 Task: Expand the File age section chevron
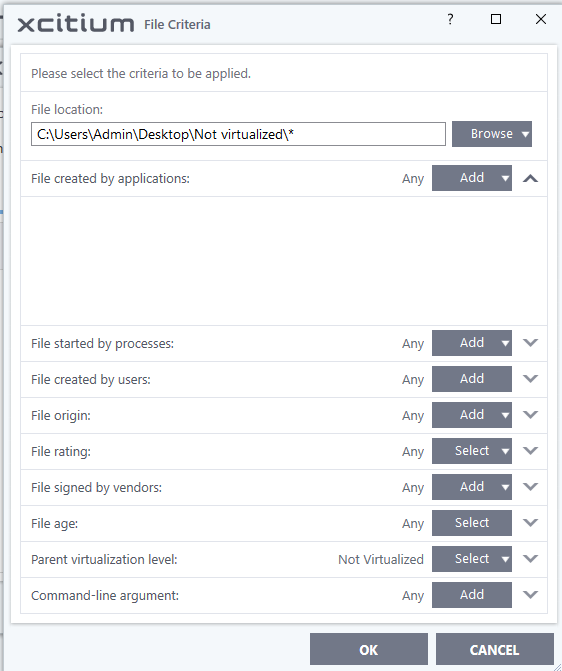530,523
